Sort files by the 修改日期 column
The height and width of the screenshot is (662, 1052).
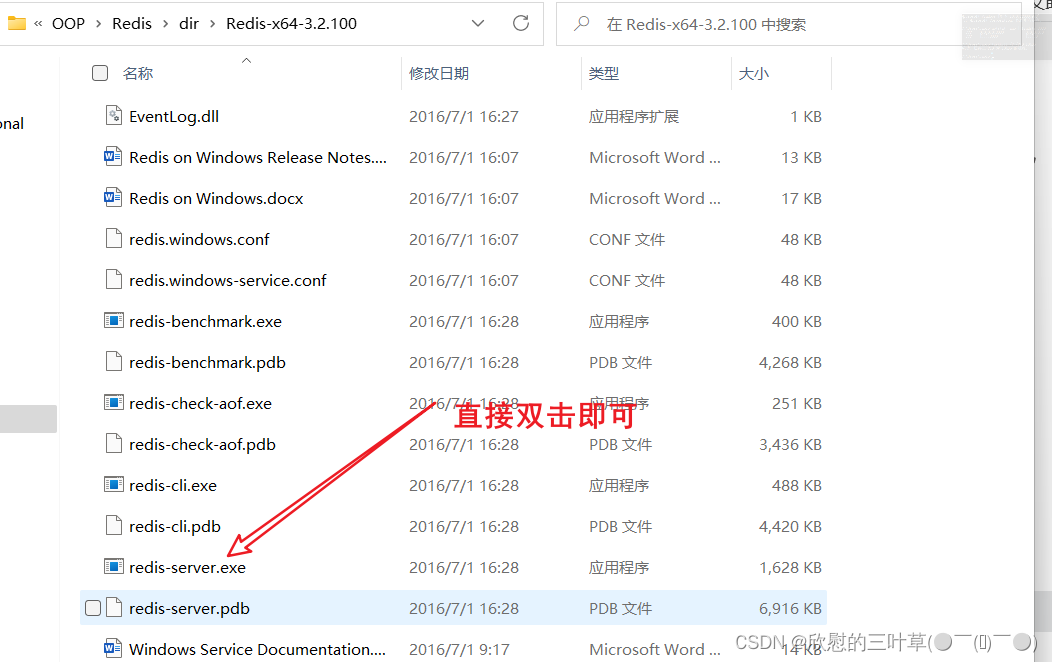click(439, 73)
